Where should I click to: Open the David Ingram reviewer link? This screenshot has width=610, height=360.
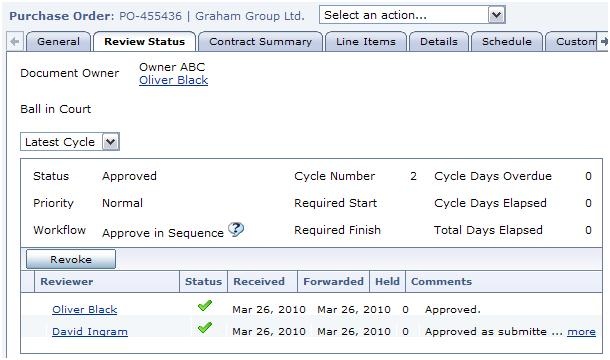pyautogui.click(x=90, y=332)
